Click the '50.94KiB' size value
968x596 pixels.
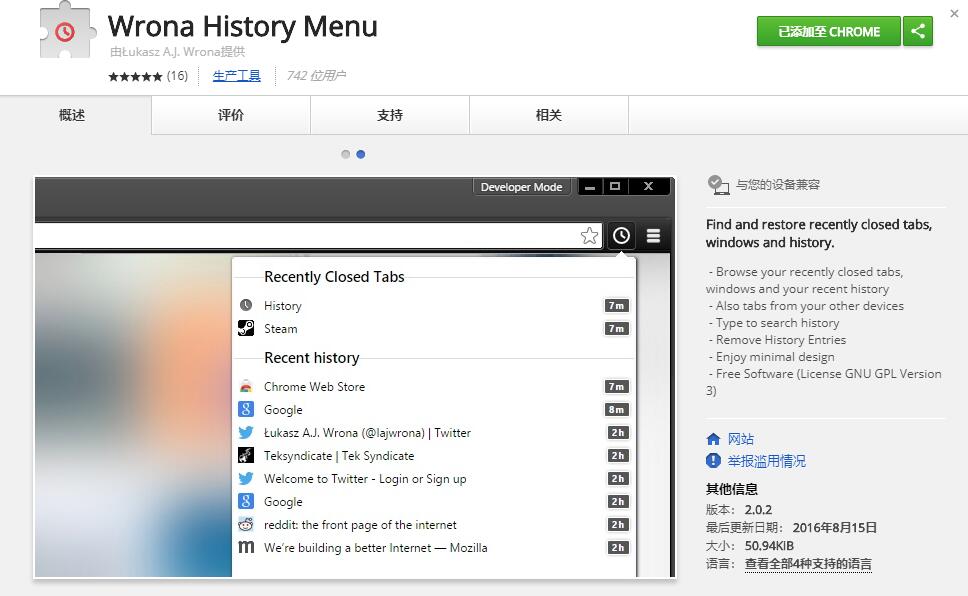click(769, 545)
